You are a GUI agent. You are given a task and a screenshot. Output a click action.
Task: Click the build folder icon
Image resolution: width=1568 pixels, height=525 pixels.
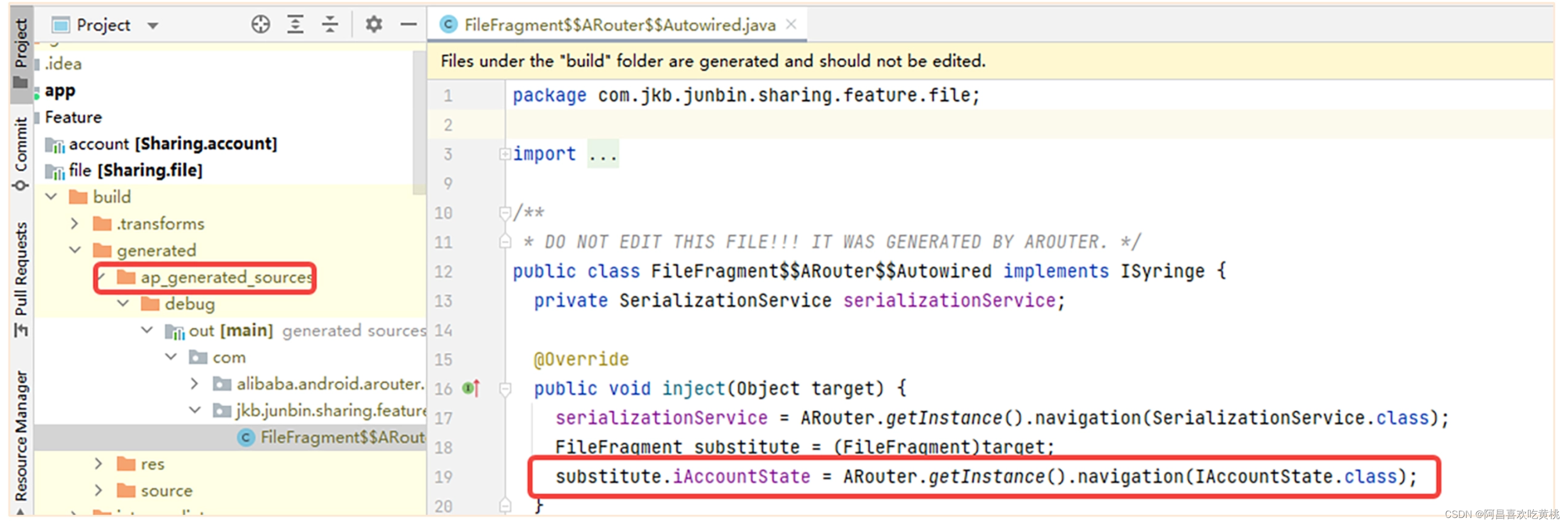point(78,196)
